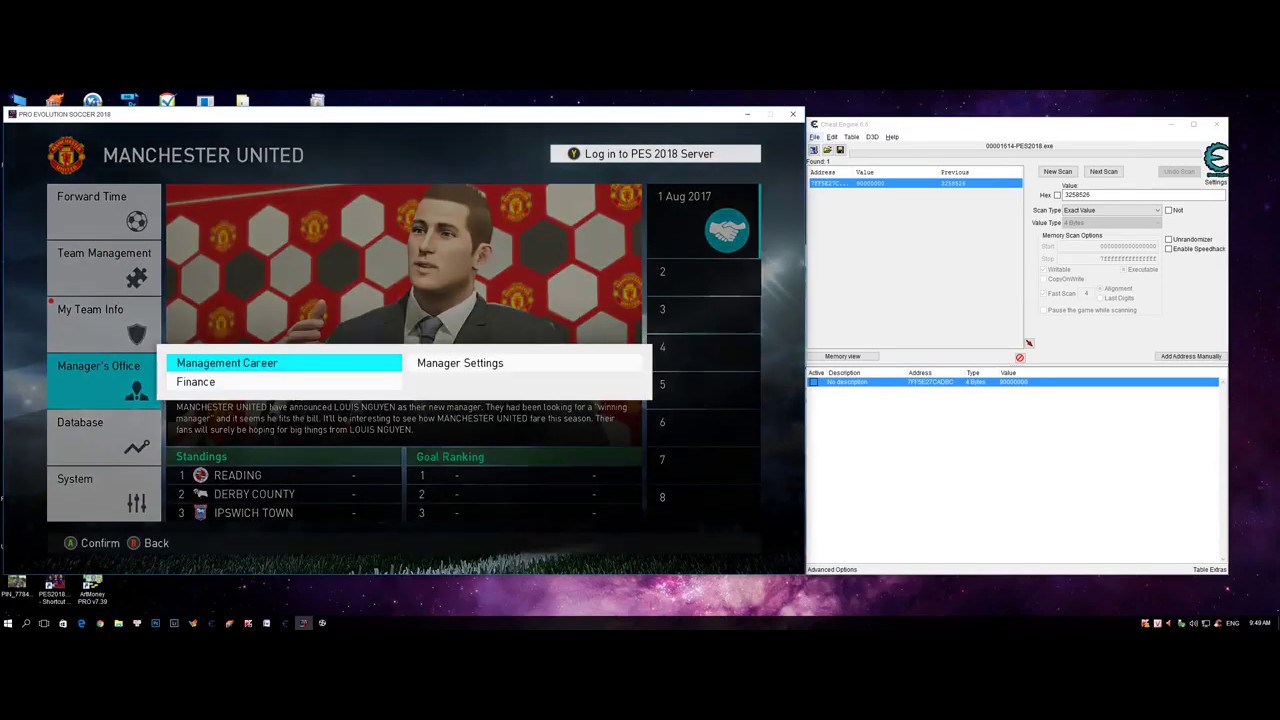1280x720 pixels.
Task: Select Management Career menu option
Action: point(284,363)
